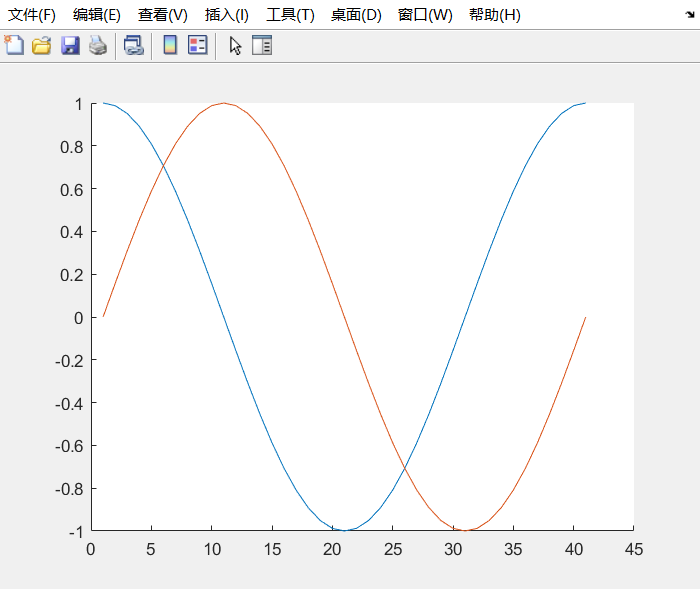The height and width of the screenshot is (589, 700).
Task: Select the Edit Plot arrow tool
Action: point(235,46)
